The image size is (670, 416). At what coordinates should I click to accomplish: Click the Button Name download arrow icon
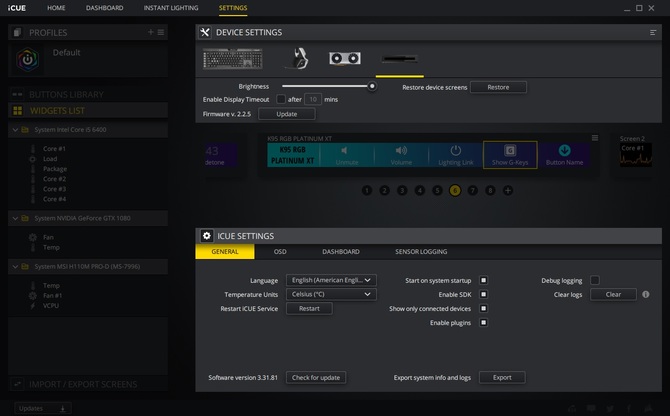564,150
